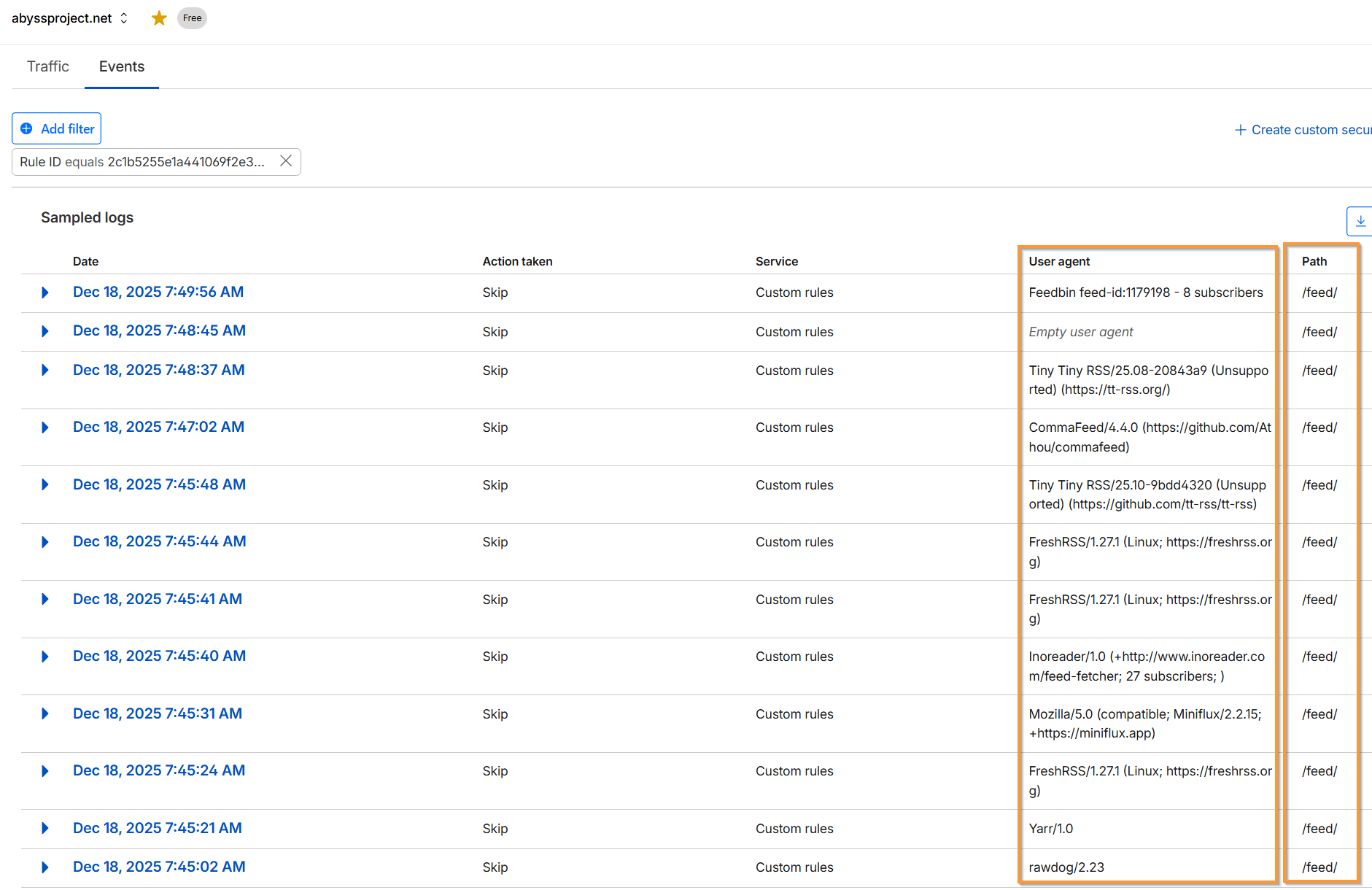Viewport: 1372px width, 890px height.
Task: Expand the 7:45:48 AM log row
Action: click(x=45, y=484)
